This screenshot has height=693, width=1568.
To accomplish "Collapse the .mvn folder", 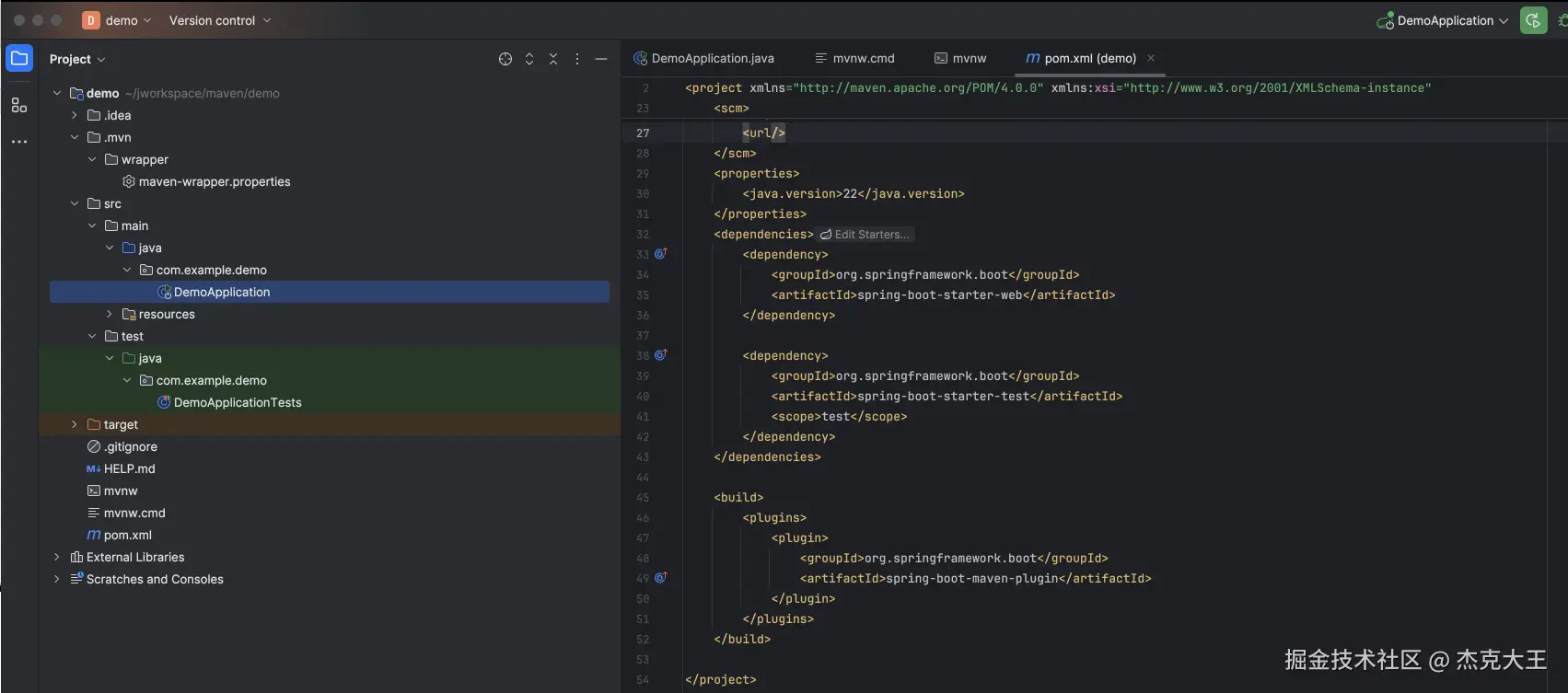I will (75, 137).
